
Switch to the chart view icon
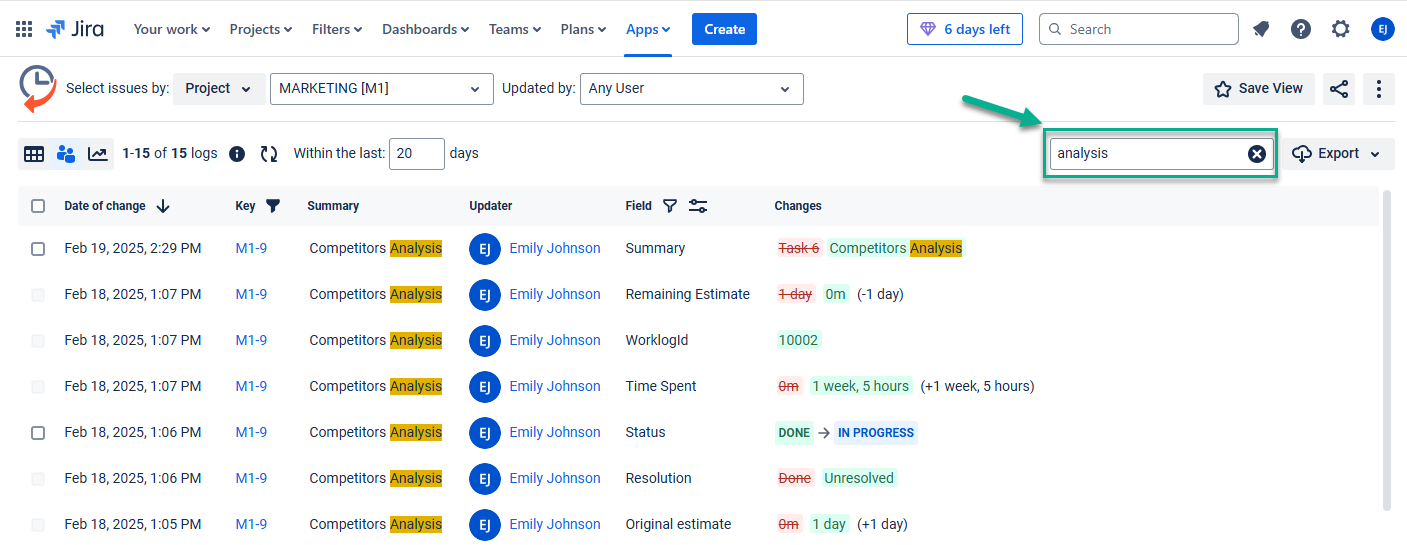pyautogui.click(x=97, y=154)
